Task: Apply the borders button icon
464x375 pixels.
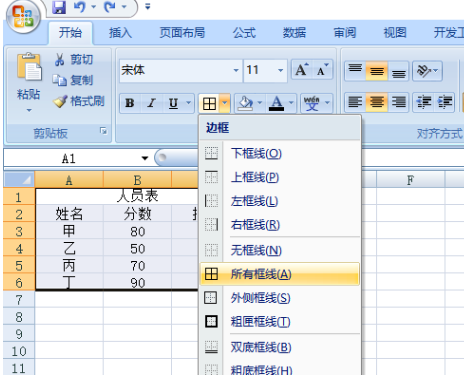Action: coord(209,103)
